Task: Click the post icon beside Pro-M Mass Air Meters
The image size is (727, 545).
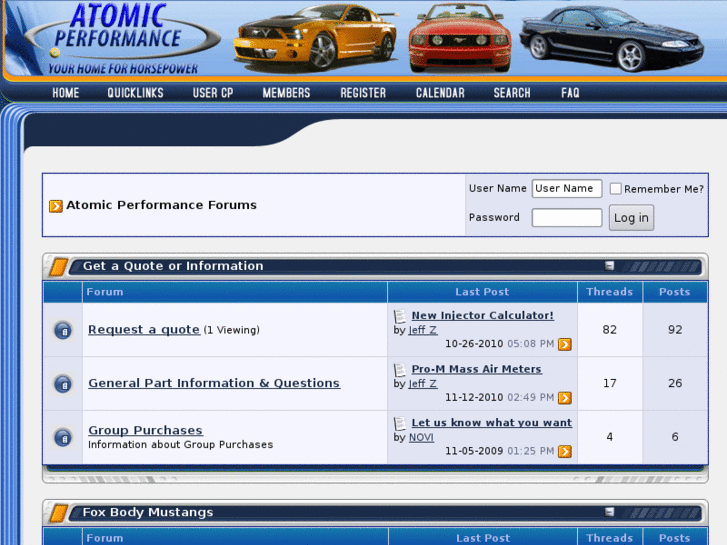Action: click(400, 370)
